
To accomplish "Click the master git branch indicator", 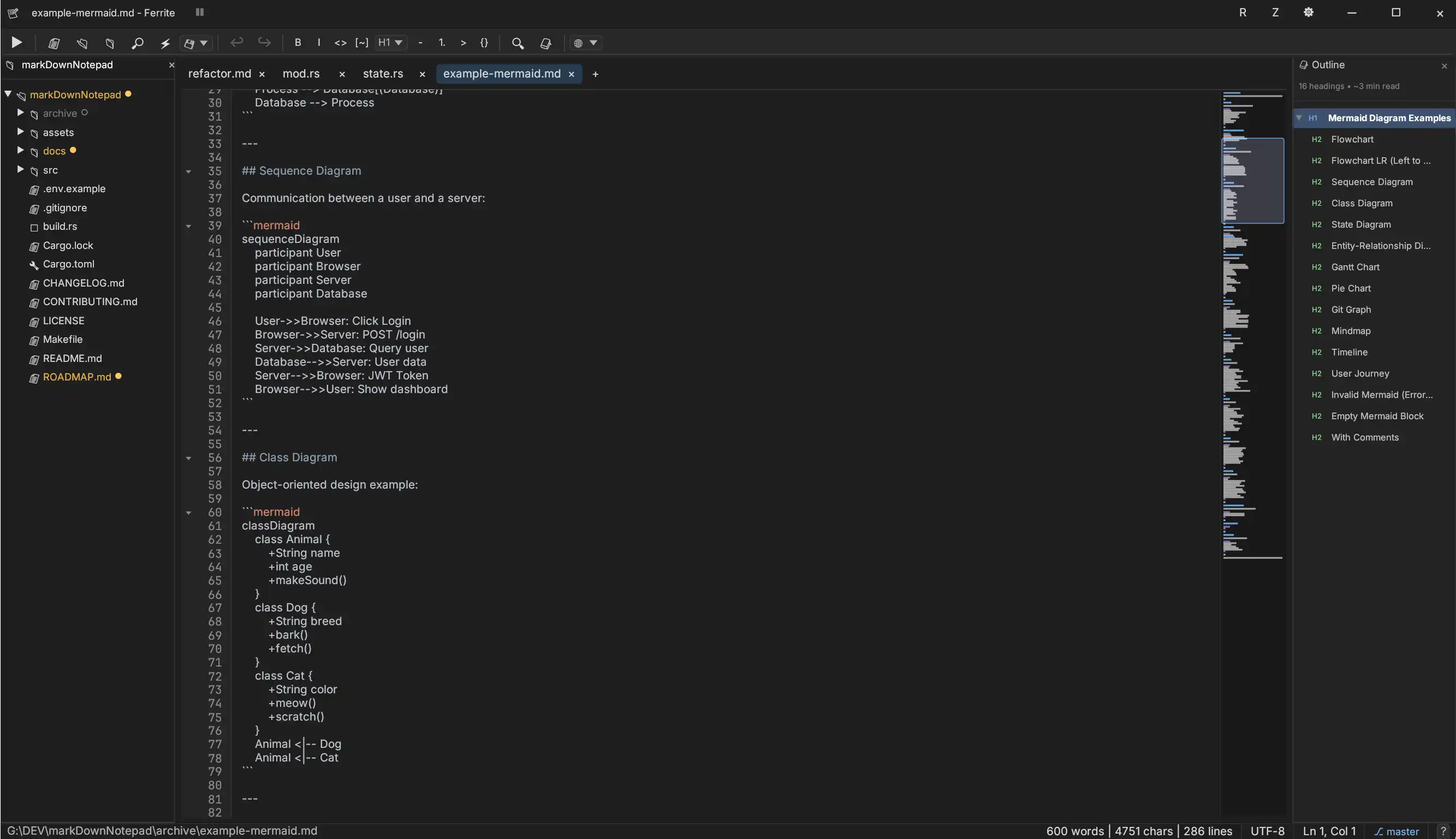I will (1396, 831).
